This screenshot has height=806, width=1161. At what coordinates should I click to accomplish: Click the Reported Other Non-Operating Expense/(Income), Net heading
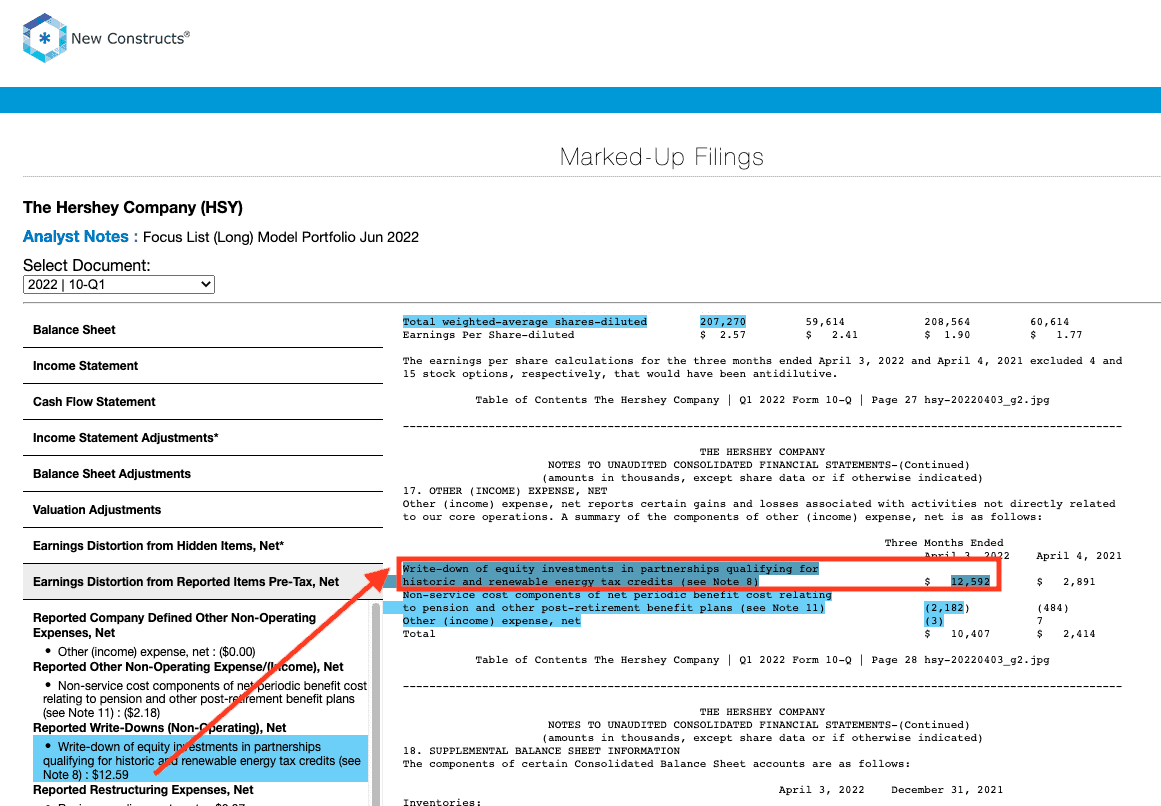coord(188,667)
